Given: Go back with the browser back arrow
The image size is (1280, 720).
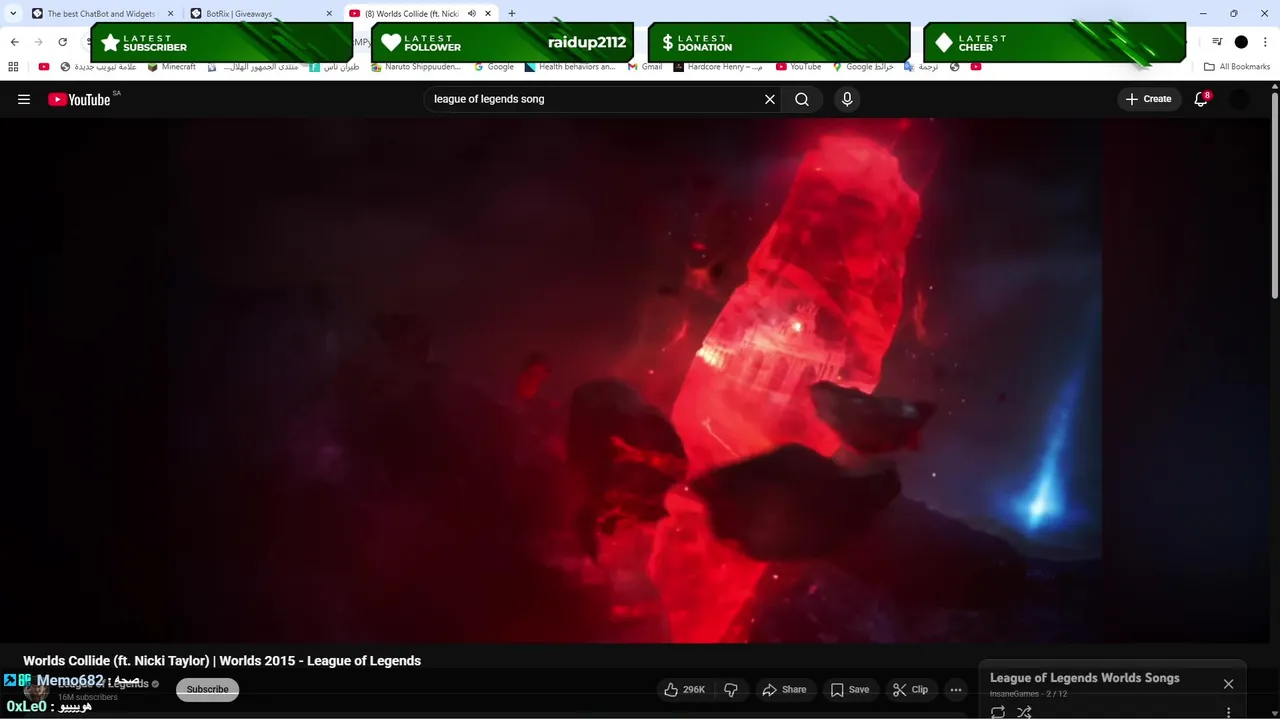Looking at the screenshot, I should point(14,42).
